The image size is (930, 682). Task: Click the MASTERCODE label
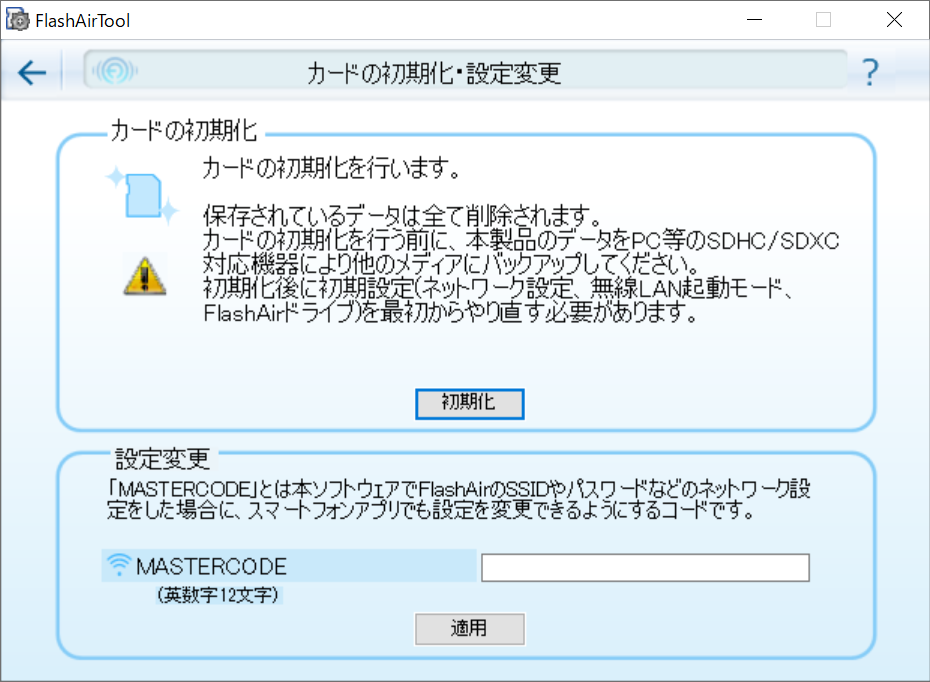tap(211, 567)
